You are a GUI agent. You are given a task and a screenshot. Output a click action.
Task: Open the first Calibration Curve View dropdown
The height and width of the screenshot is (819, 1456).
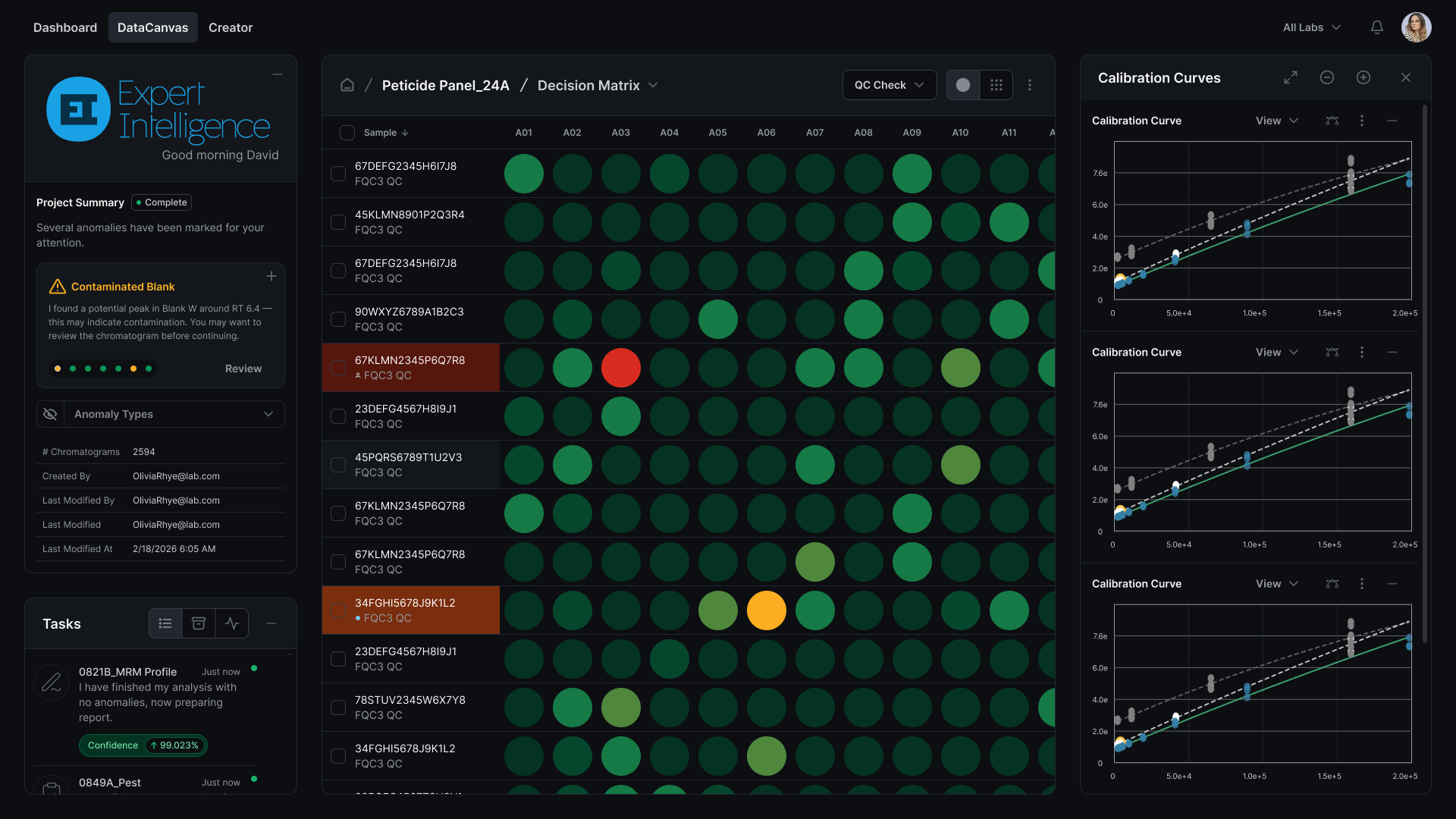click(1277, 121)
